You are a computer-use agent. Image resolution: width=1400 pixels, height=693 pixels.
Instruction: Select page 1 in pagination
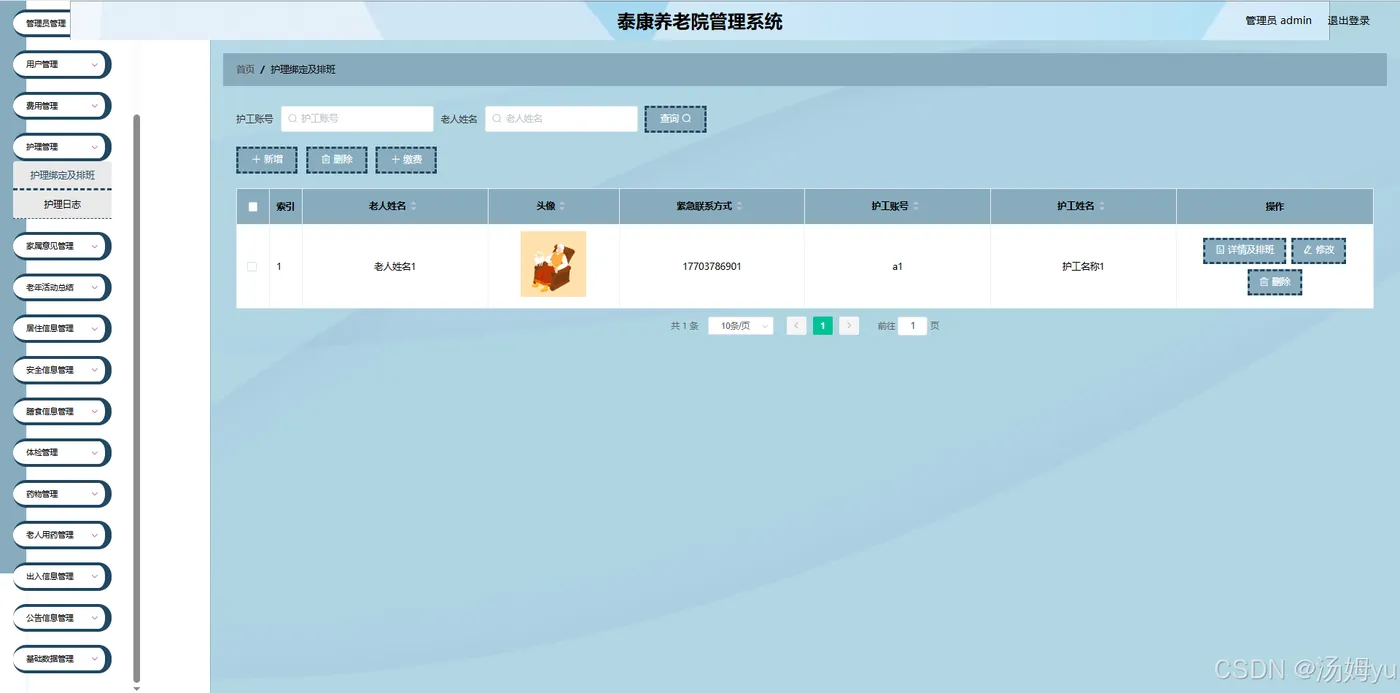pyautogui.click(x=823, y=326)
